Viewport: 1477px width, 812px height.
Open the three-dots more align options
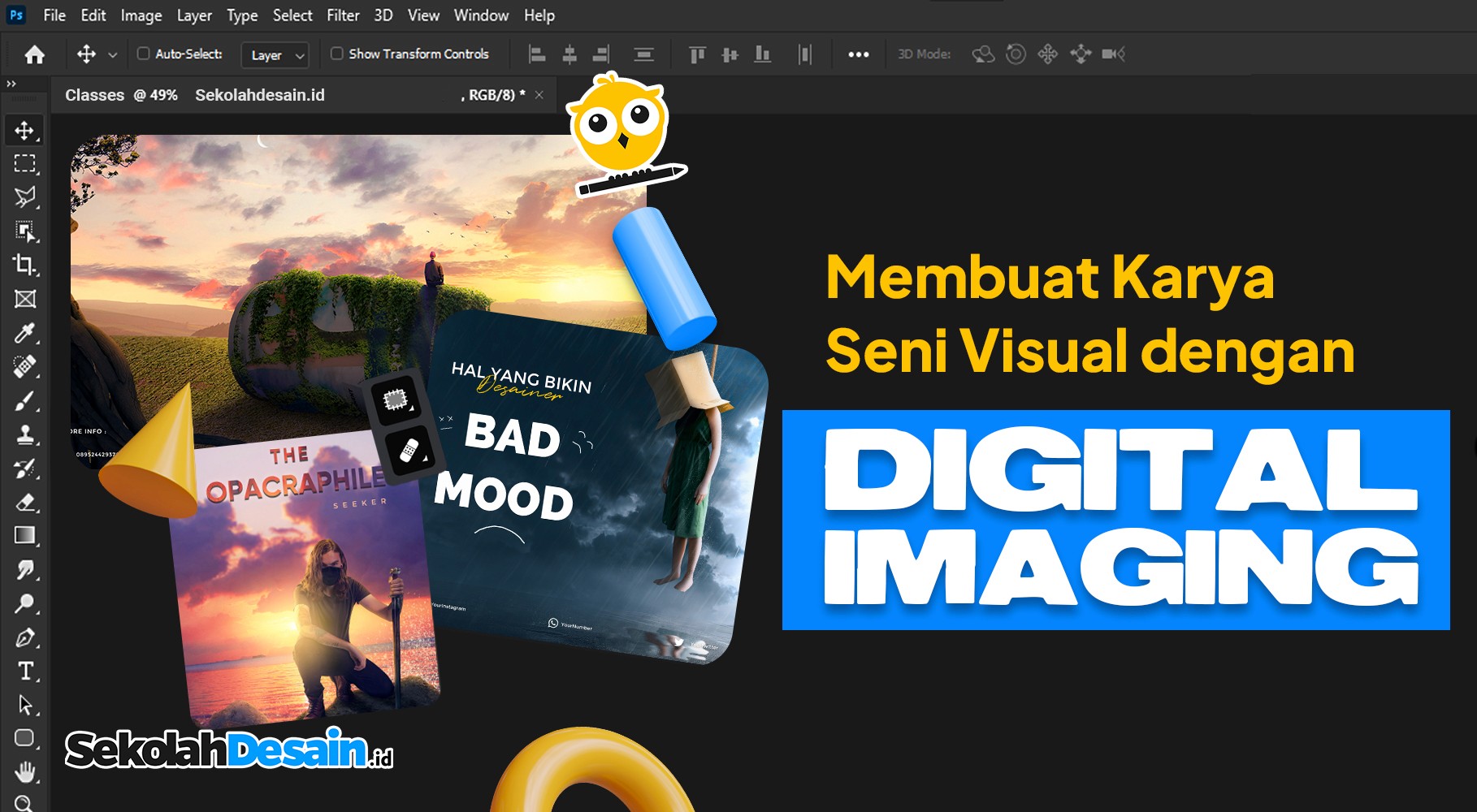[859, 54]
